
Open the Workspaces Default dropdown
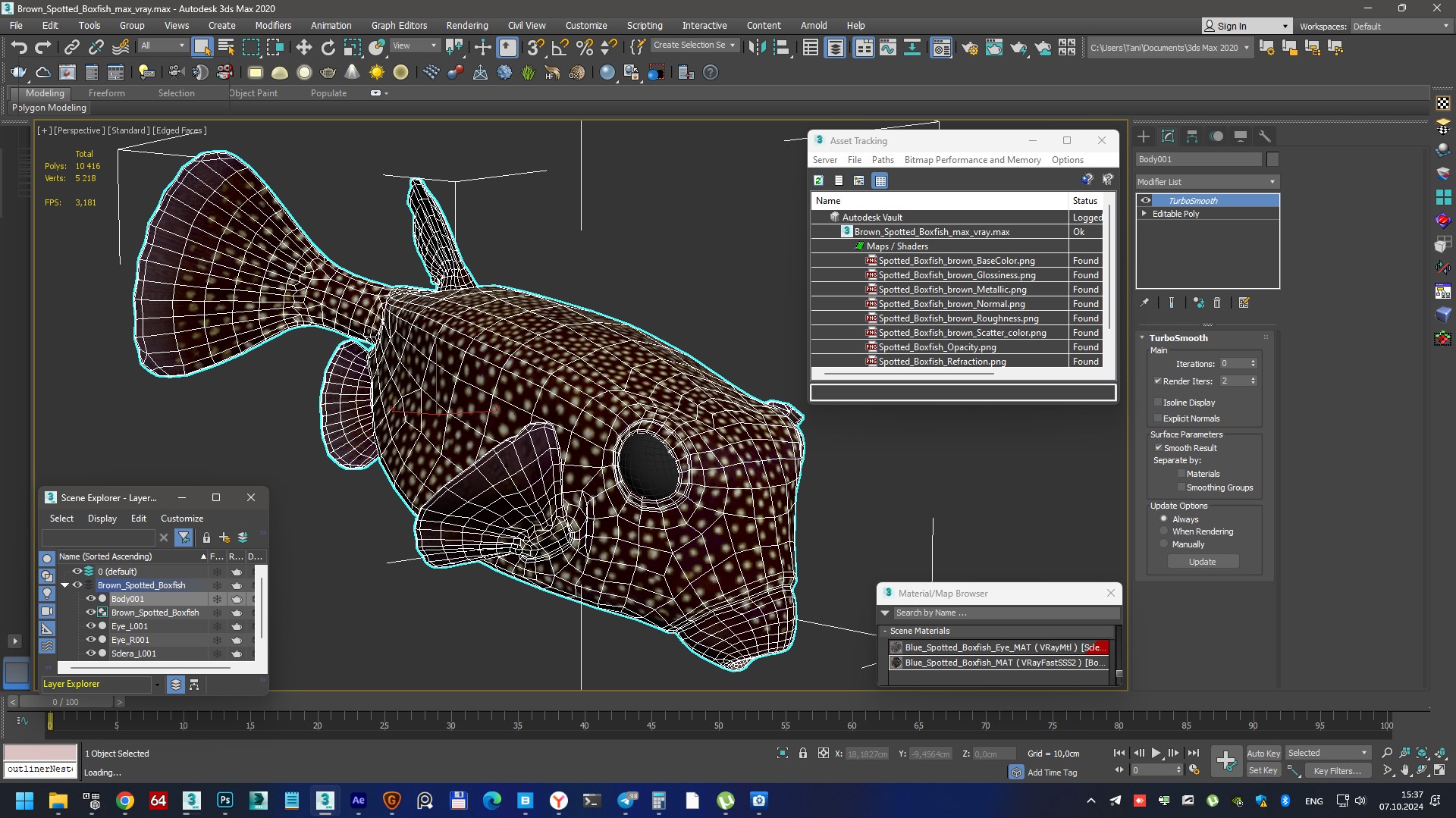(1401, 26)
